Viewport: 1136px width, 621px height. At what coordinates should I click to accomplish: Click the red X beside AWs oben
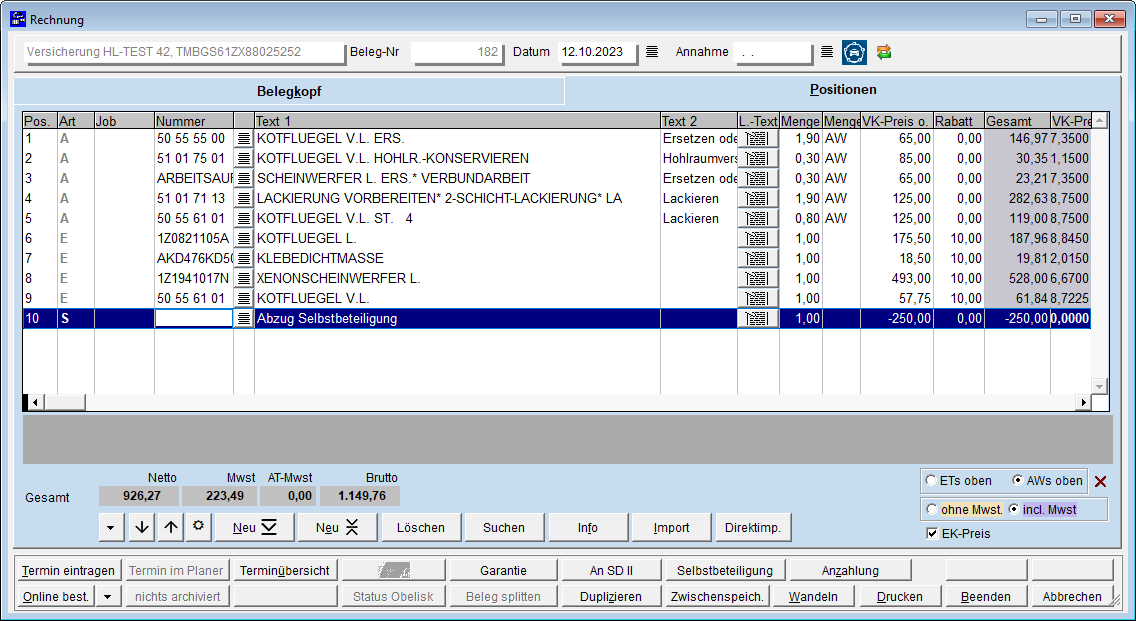click(x=1101, y=481)
